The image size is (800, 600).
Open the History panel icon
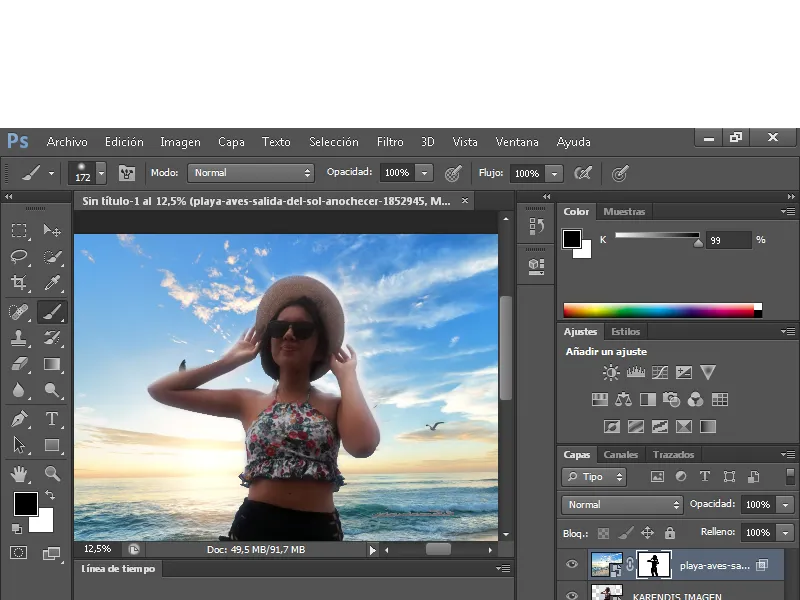tap(536, 226)
